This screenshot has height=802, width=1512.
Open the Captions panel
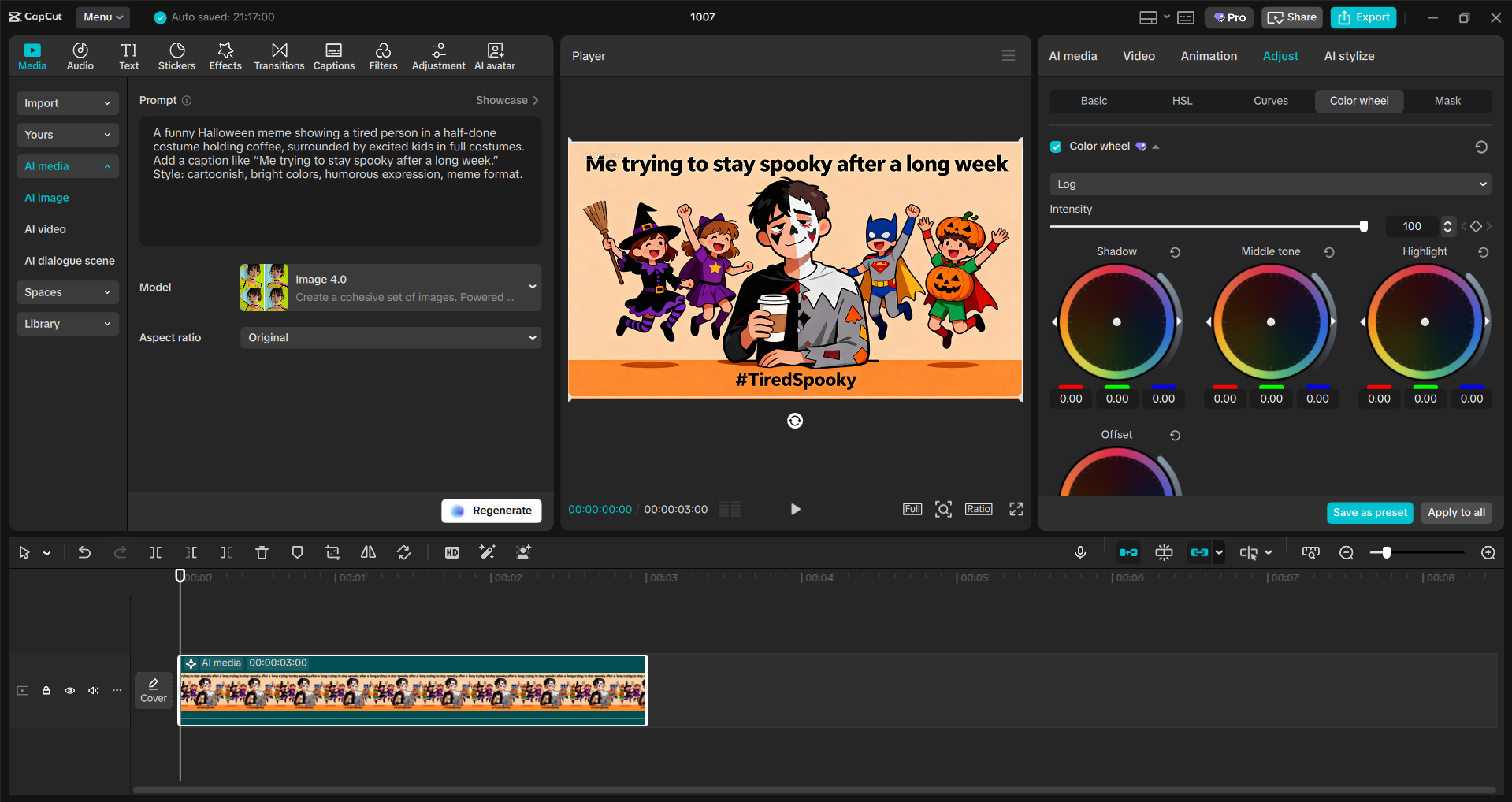click(333, 55)
